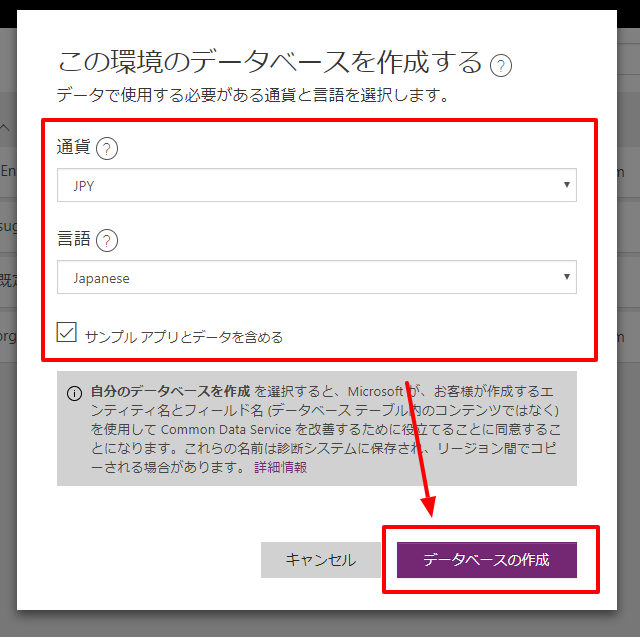Toggle サンプル アプリとデータを含める checkbox
Viewport: 640px width, 638px height.
point(67,332)
